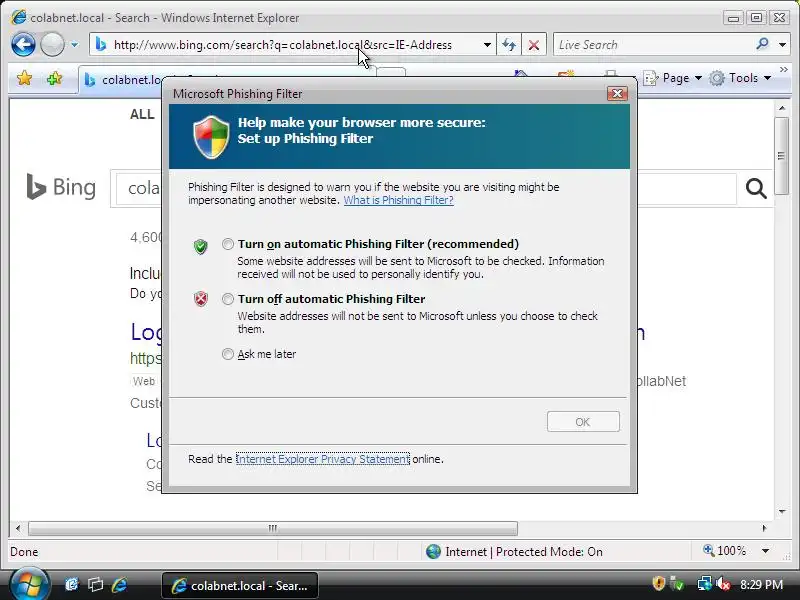Open the search provider options dropdown
Image resolution: width=800 pixels, height=600 pixels.
click(x=782, y=45)
